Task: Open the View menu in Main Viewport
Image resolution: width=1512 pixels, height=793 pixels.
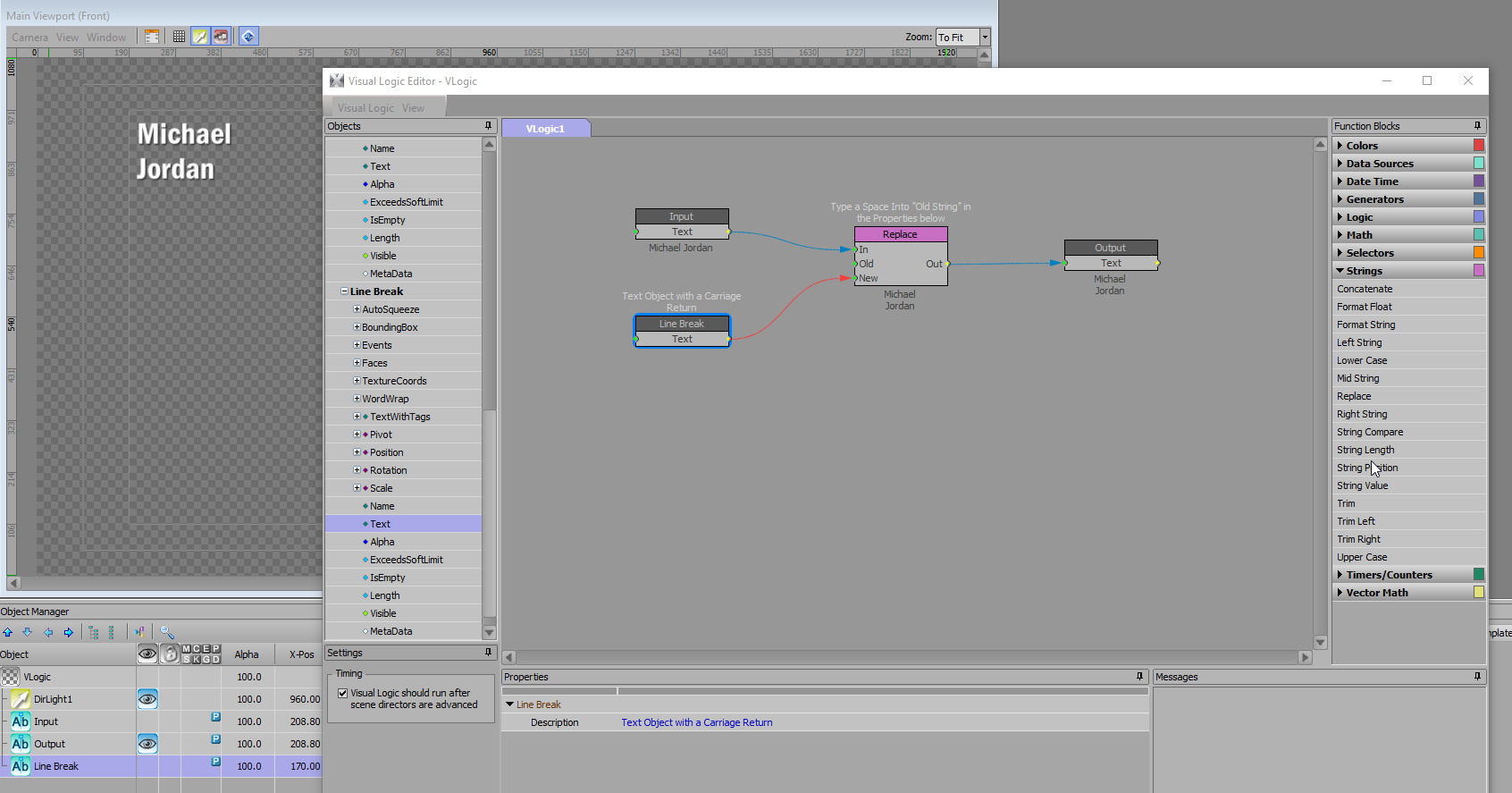Action: pyautogui.click(x=67, y=38)
